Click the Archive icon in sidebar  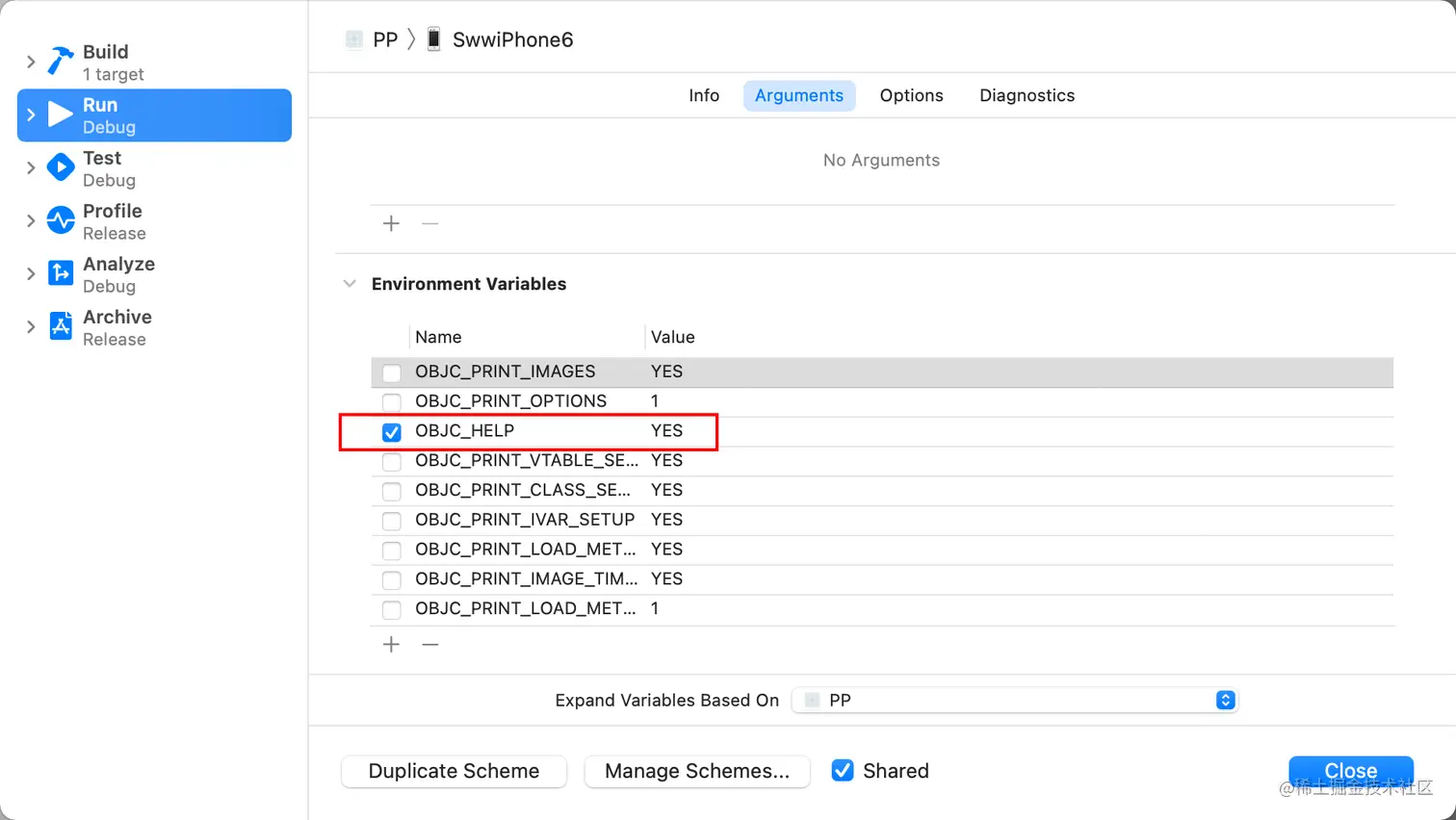tap(61, 327)
